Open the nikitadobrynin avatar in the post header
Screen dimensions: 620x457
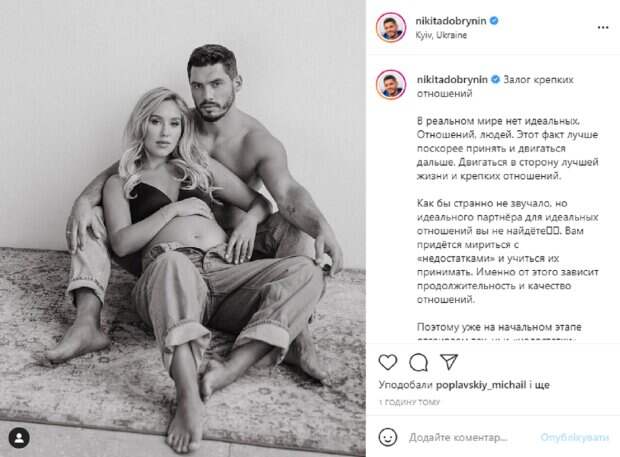click(x=391, y=27)
